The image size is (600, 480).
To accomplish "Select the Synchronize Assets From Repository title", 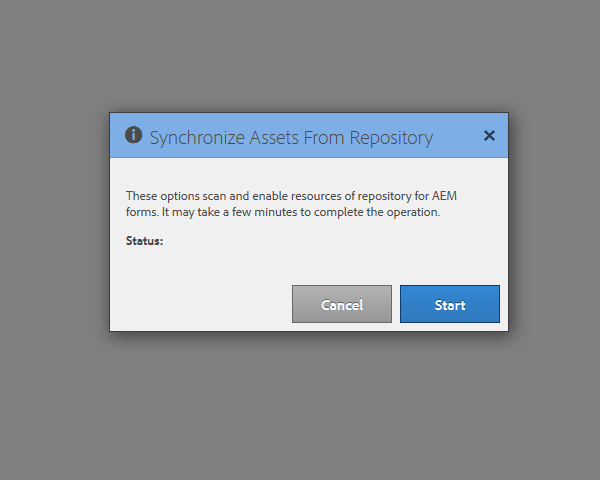I will [291, 138].
